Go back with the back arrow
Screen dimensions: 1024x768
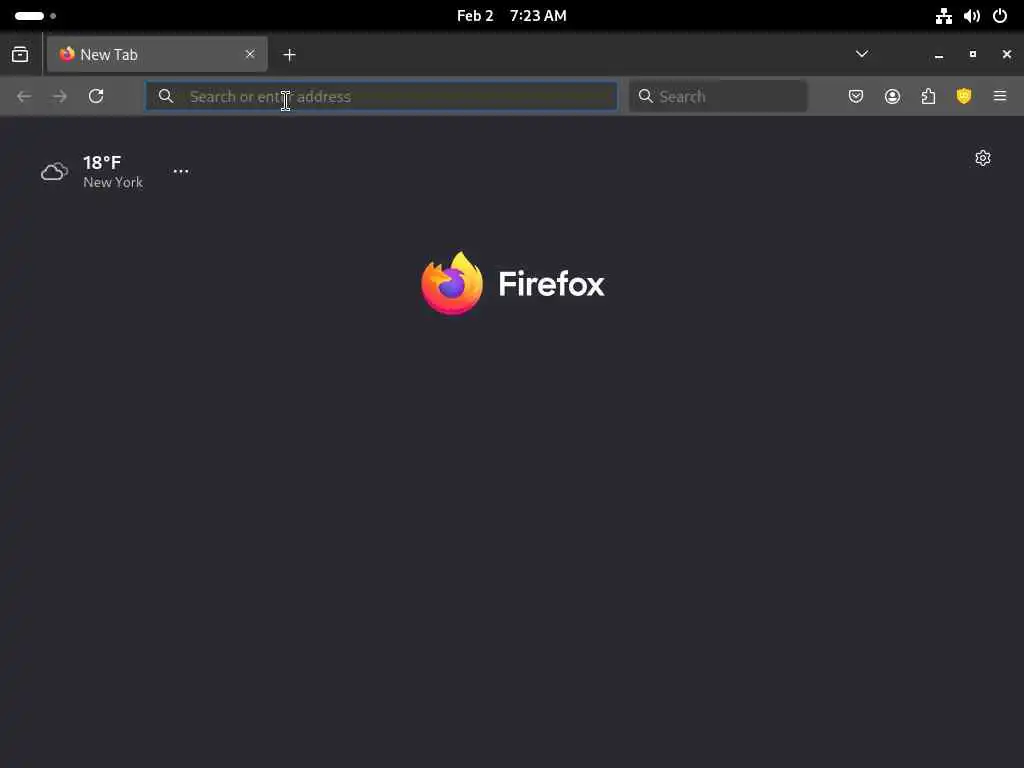pos(24,97)
